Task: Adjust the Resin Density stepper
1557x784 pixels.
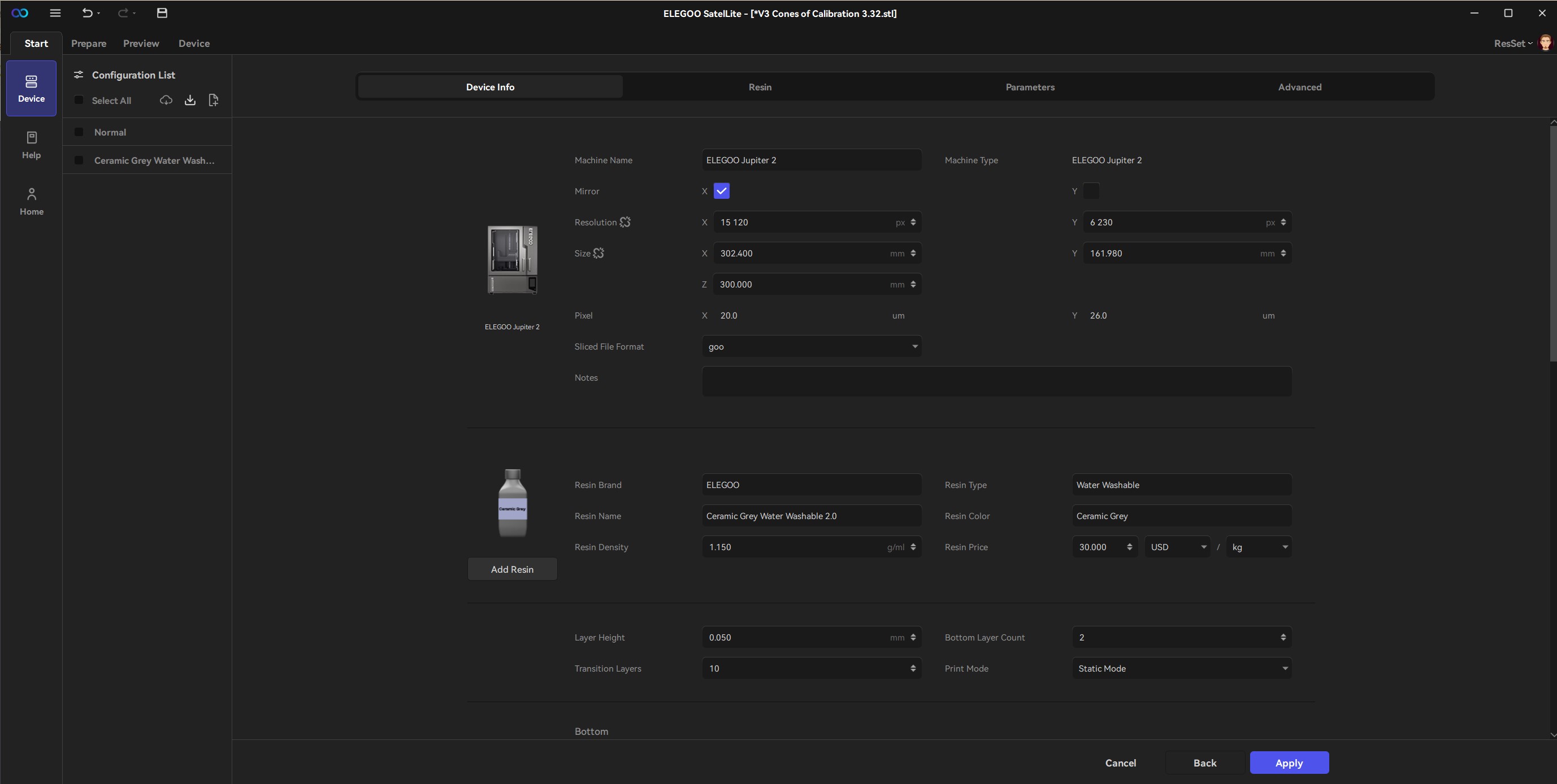Action: pyautogui.click(x=913, y=547)
